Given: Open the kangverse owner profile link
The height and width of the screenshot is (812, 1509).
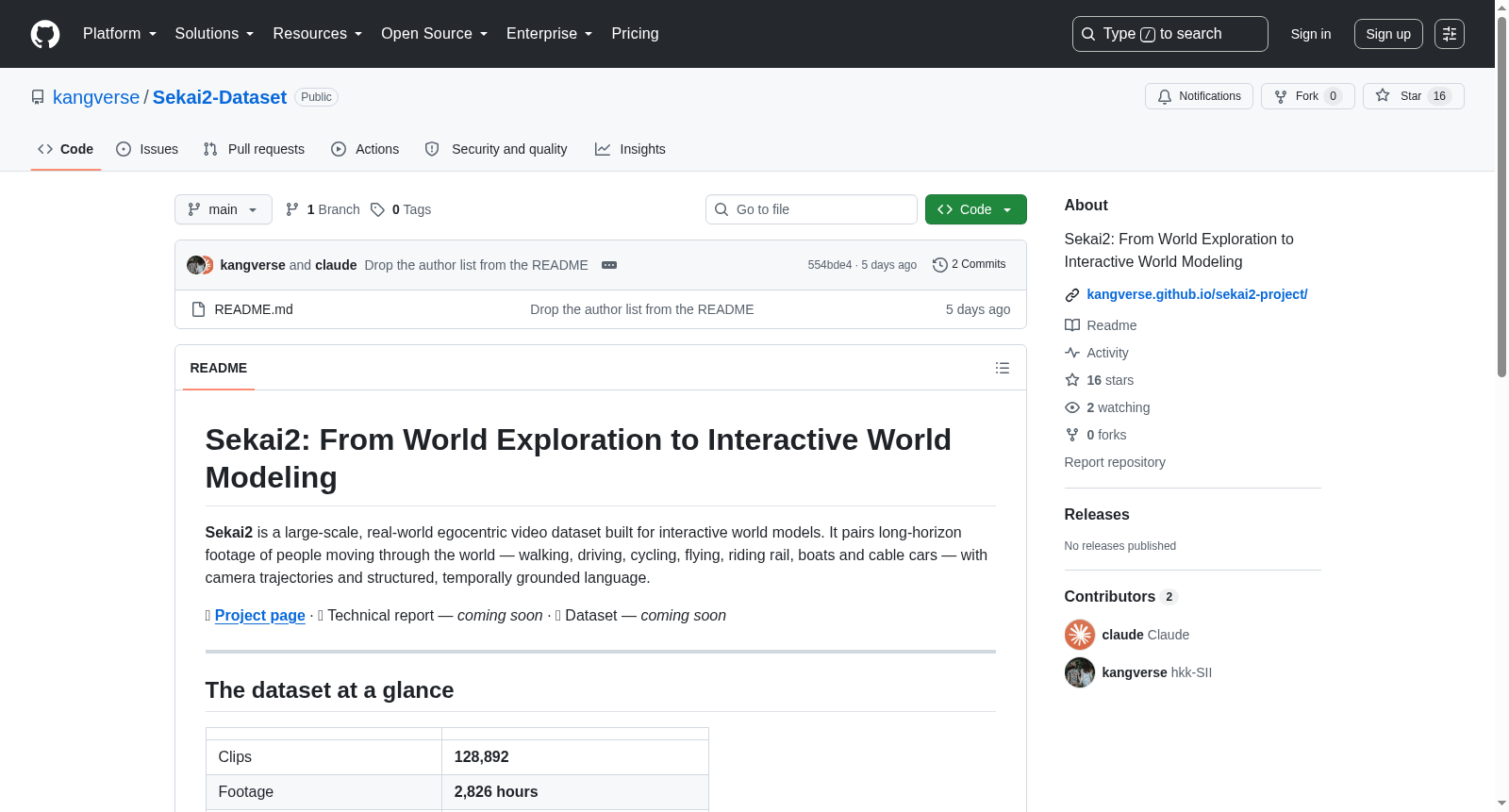Looking at the screenshot, I should click(96, 97).
